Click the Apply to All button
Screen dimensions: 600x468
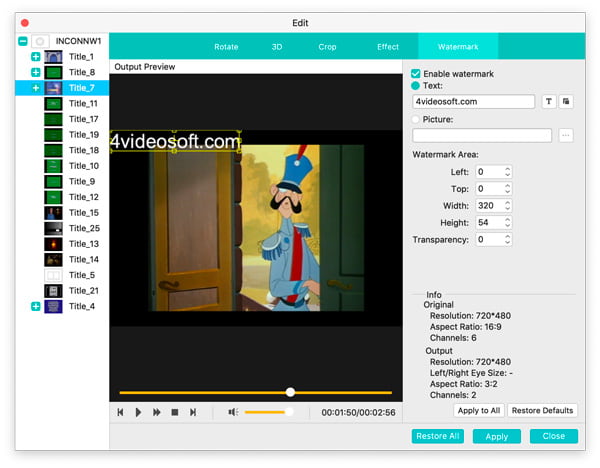479,411
